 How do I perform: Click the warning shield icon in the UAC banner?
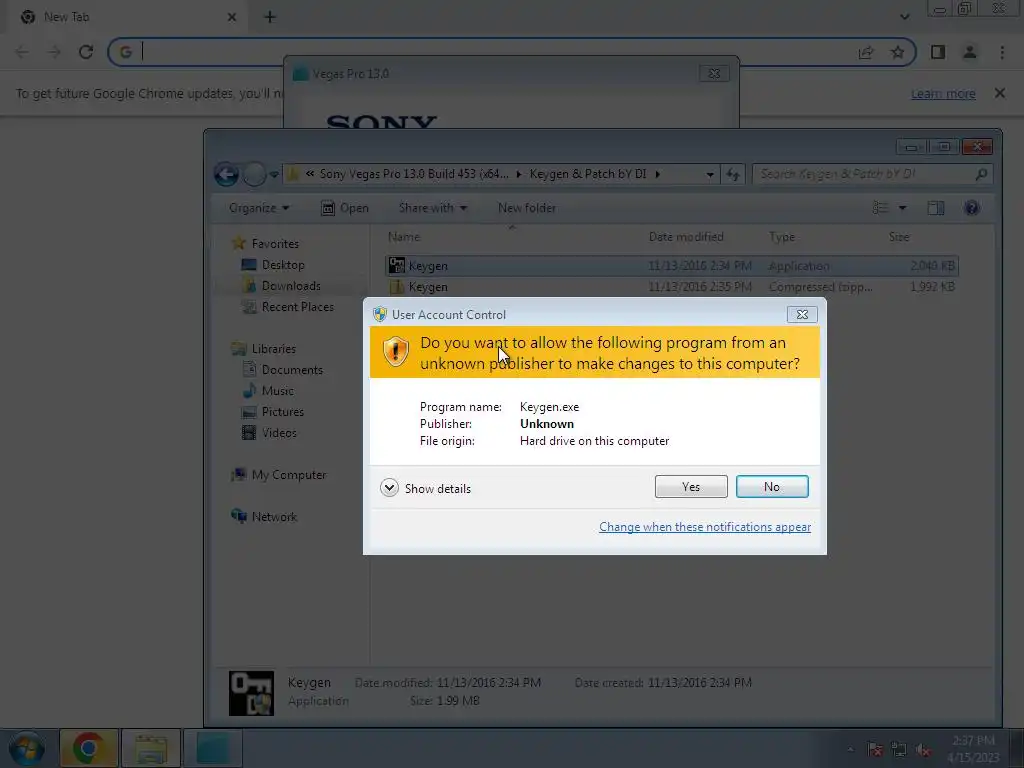[x=396, y=352]
